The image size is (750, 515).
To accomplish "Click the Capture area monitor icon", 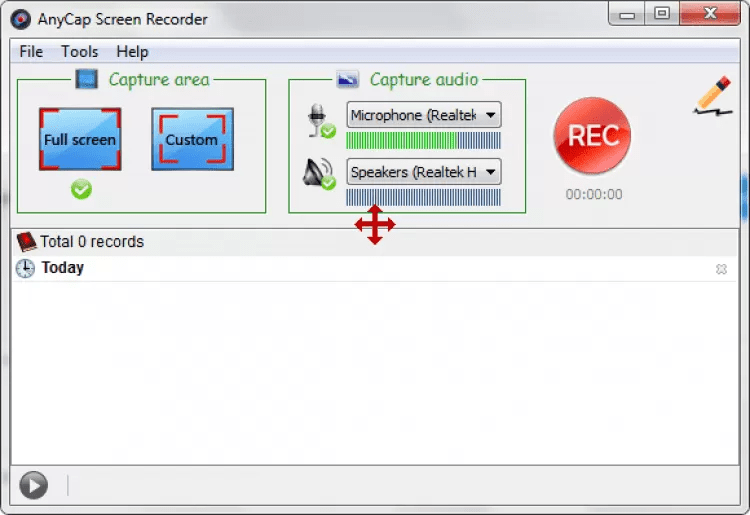I will [x=87, y=79].
